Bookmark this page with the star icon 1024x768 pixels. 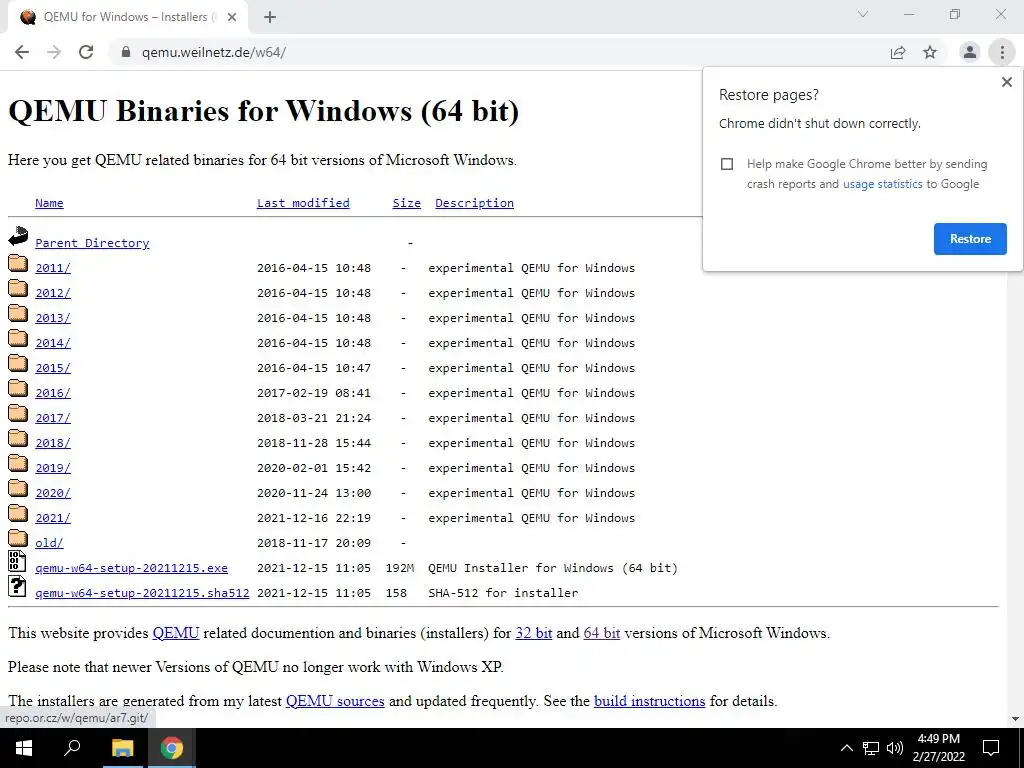(x=930, y=52)
